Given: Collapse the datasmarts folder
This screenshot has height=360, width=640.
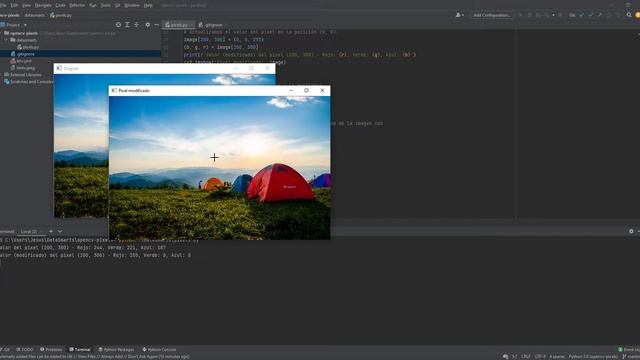Looking at the screenshot, I should (6, 40).
